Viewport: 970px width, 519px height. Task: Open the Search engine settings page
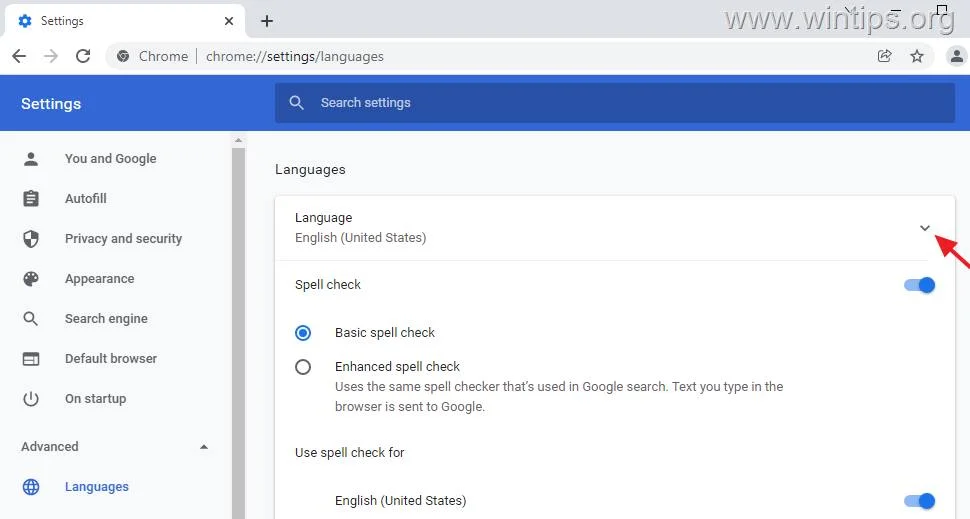click(x=106, y=319)
